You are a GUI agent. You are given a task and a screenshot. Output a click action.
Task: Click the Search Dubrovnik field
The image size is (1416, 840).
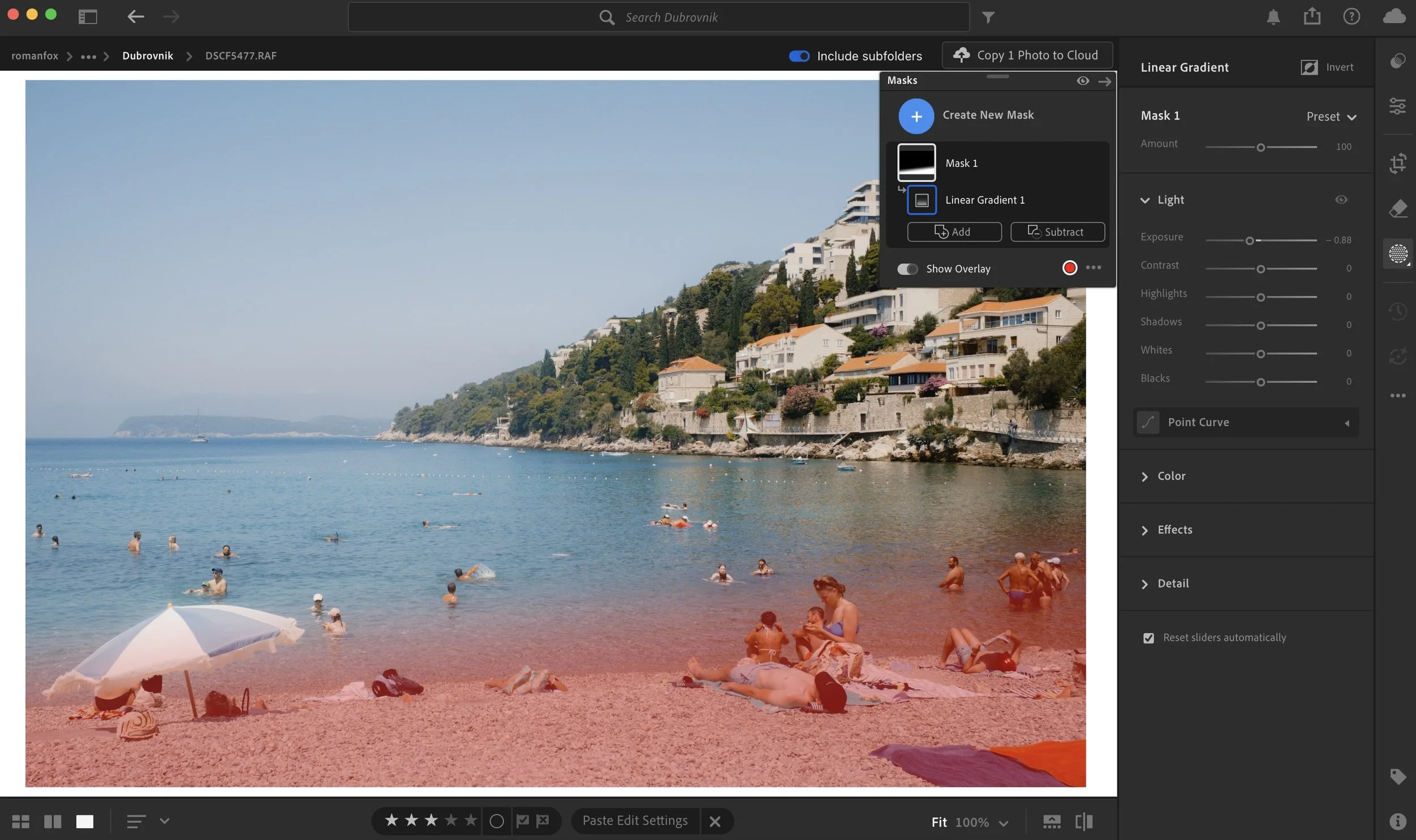(x=671, y=18)
